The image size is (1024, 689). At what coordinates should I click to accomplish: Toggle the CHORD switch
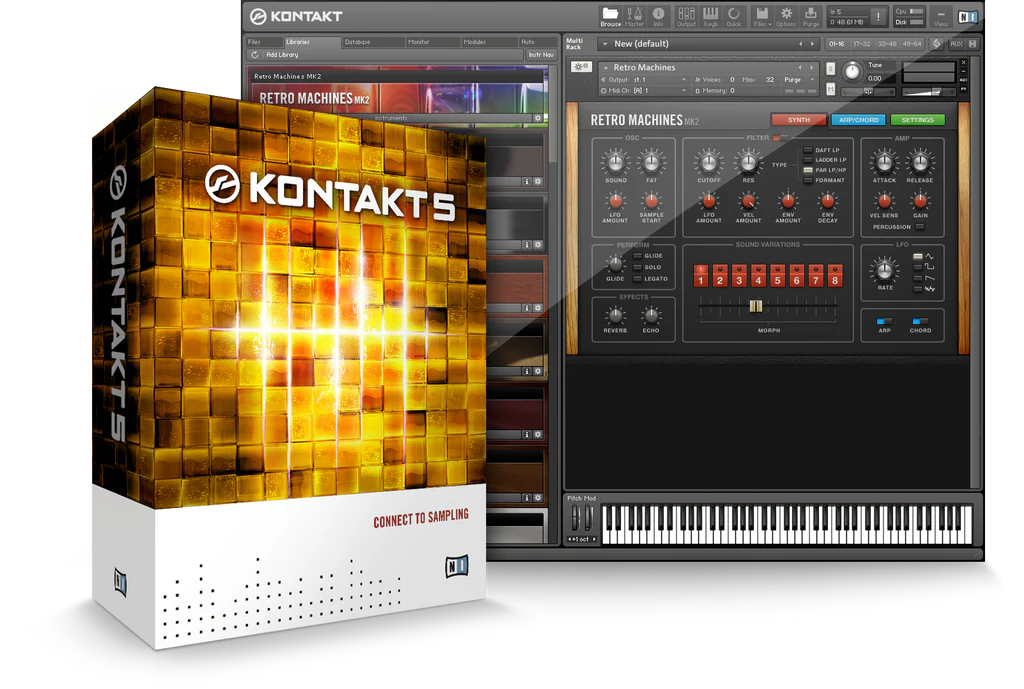(x=920, y=321)
